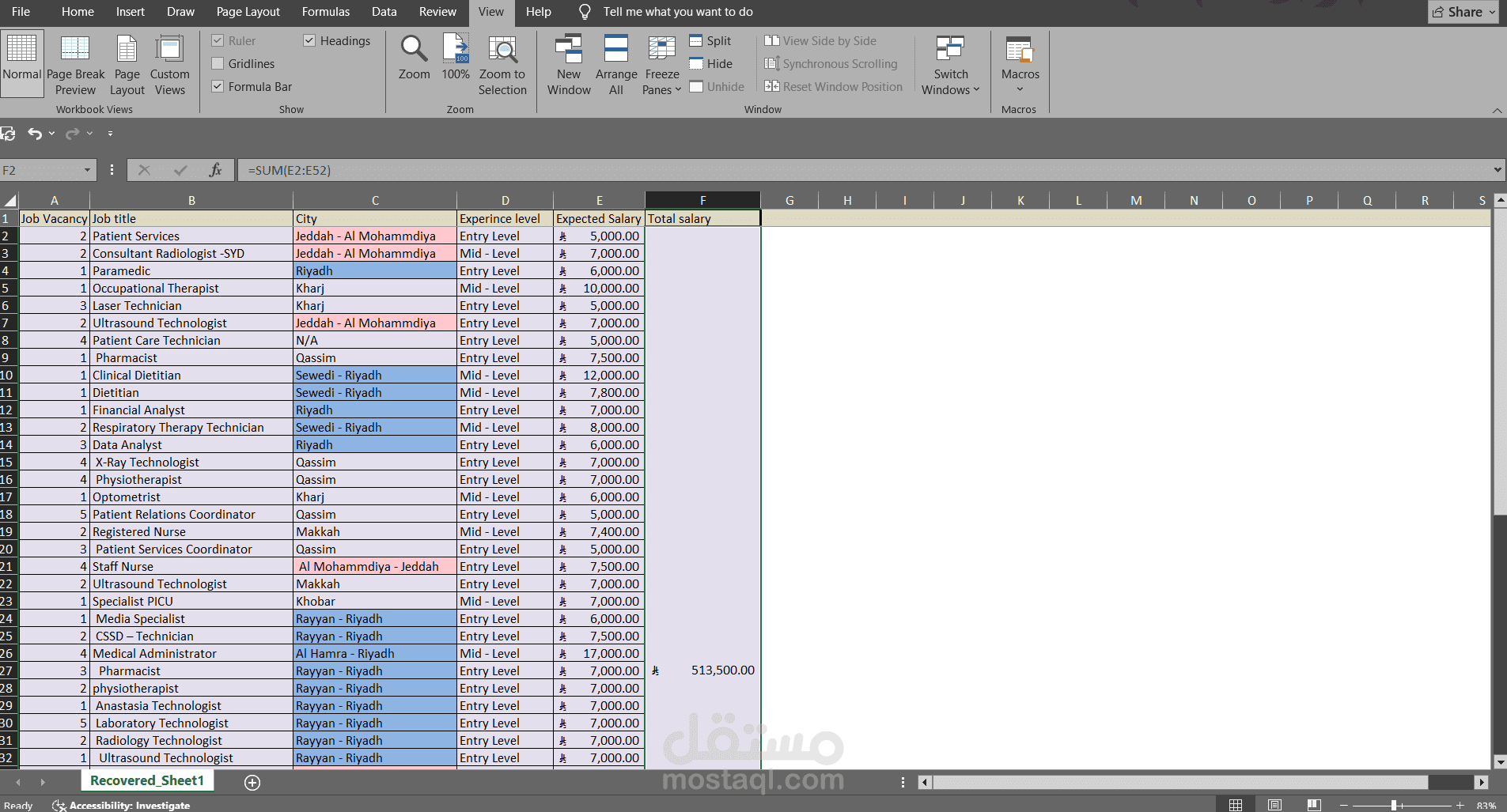Viewport: 1507px width, 812px height.
Task: Add a new sheet with plus icon
Action: [252, 782]
